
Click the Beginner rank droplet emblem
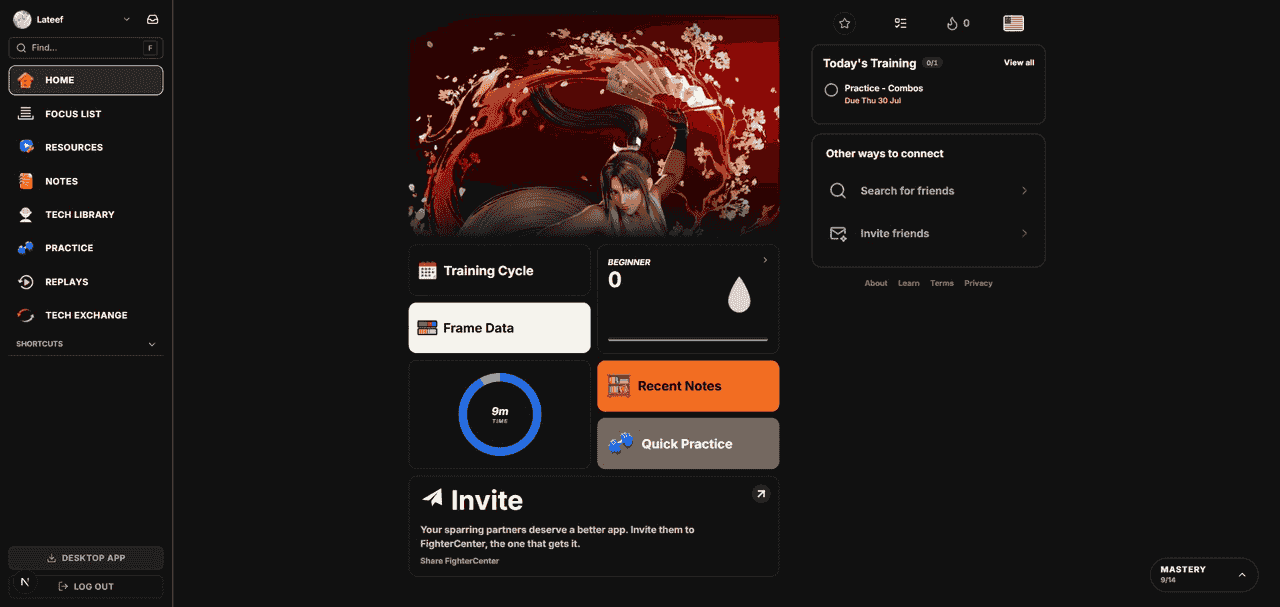(739, 294)
